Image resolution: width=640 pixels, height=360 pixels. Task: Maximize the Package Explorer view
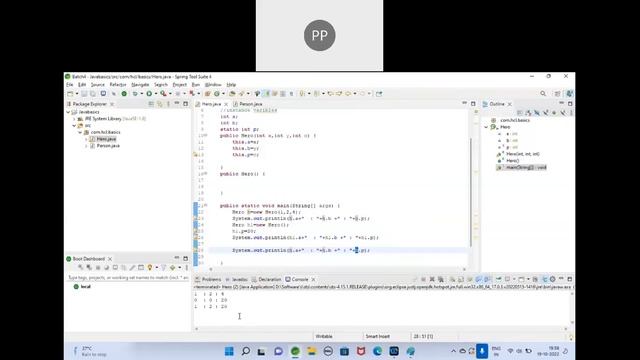(186, 104)
